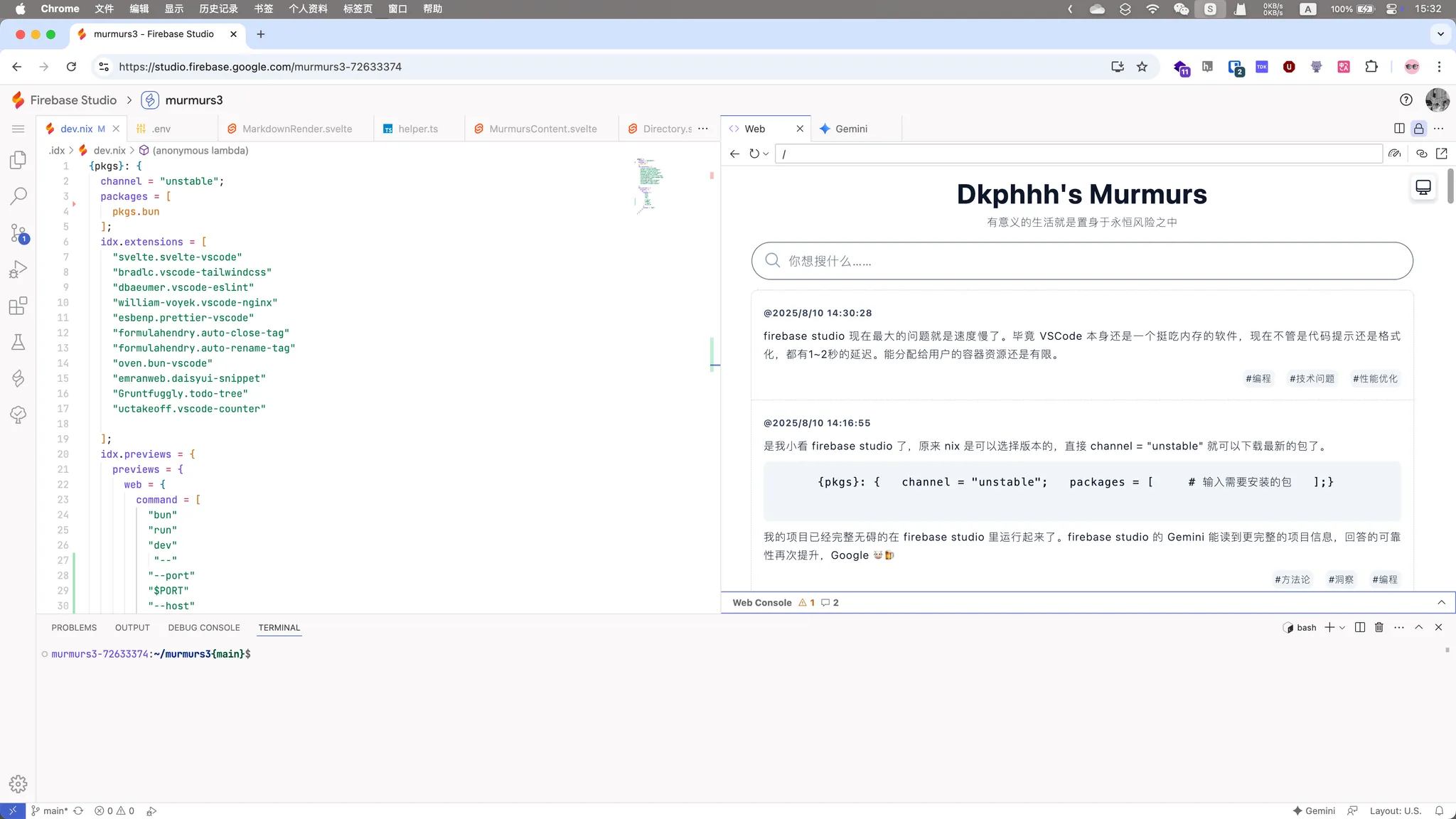The image size is (1456, 819).
Task: Select the OUTPUT panel tab
Action: tap(132, 628)
